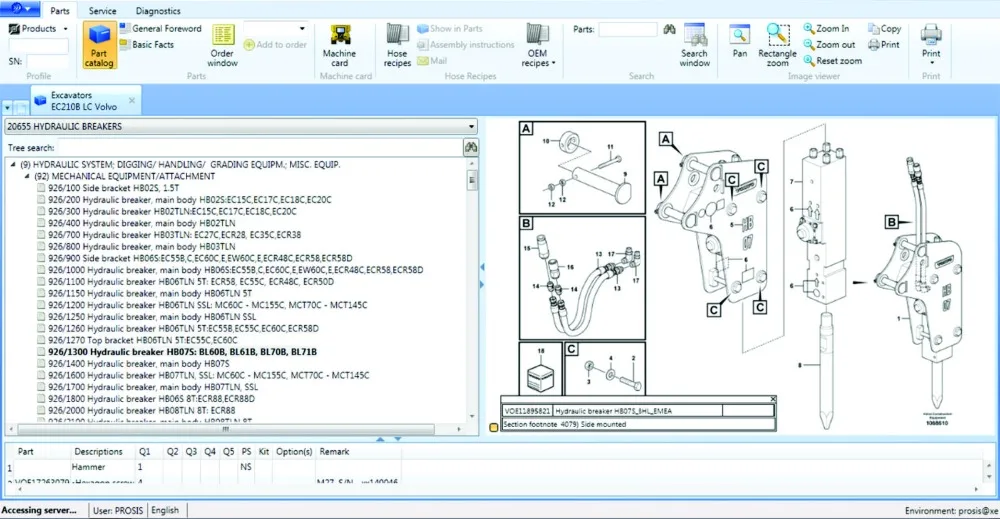Select 926/2000 Hydraulic breaker HB08TLN 8T
The image size is (1000, 519).
(x=142, y=410)
